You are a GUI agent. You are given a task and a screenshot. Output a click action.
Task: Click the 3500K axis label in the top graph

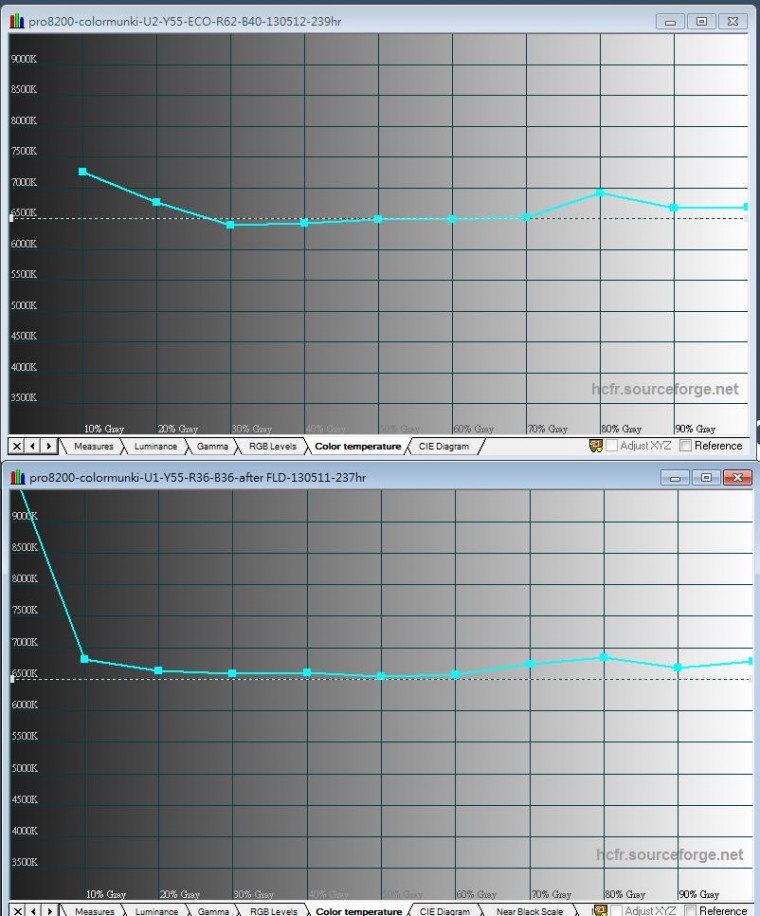pyautogui.click(x=24, y=397)
